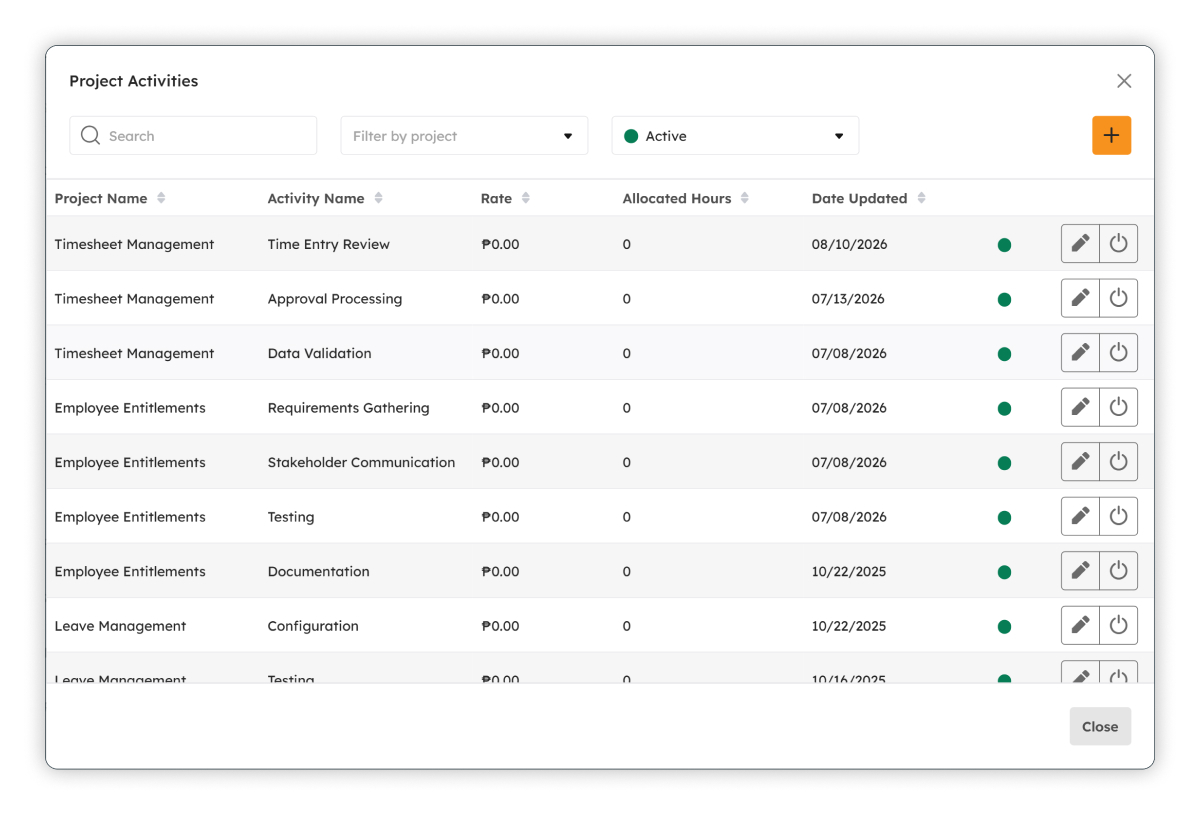Sort by Date Updated column
The image size is (1200, 815).
(x=921, y=198)
